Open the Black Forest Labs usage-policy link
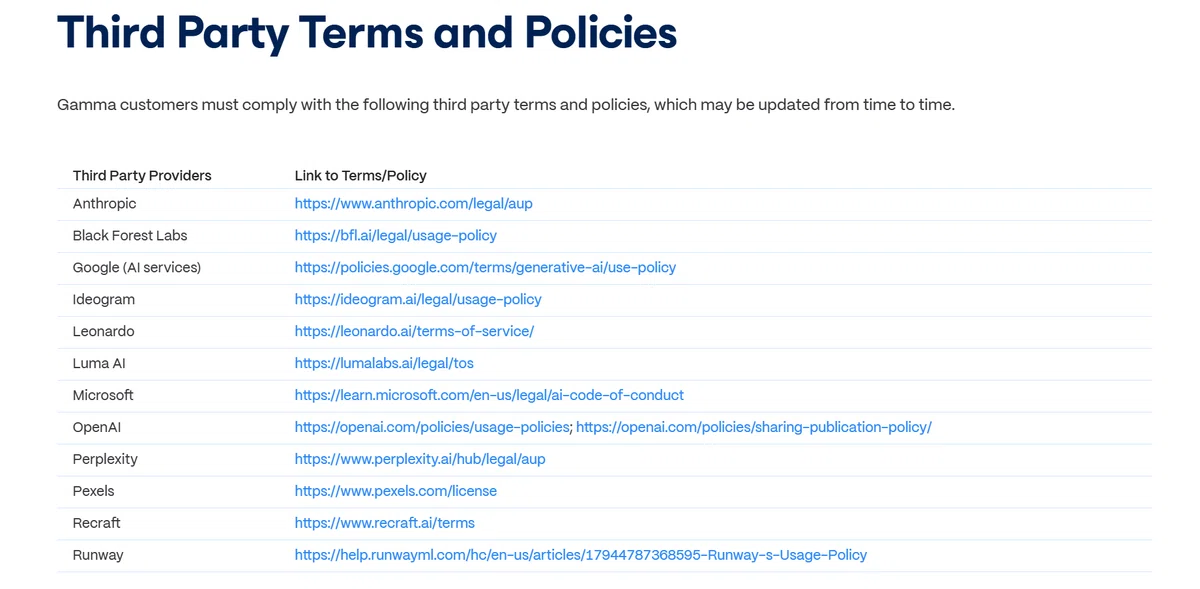This screenshot has height=589, width=1200. pyautogui.click(x=395, y=235)
